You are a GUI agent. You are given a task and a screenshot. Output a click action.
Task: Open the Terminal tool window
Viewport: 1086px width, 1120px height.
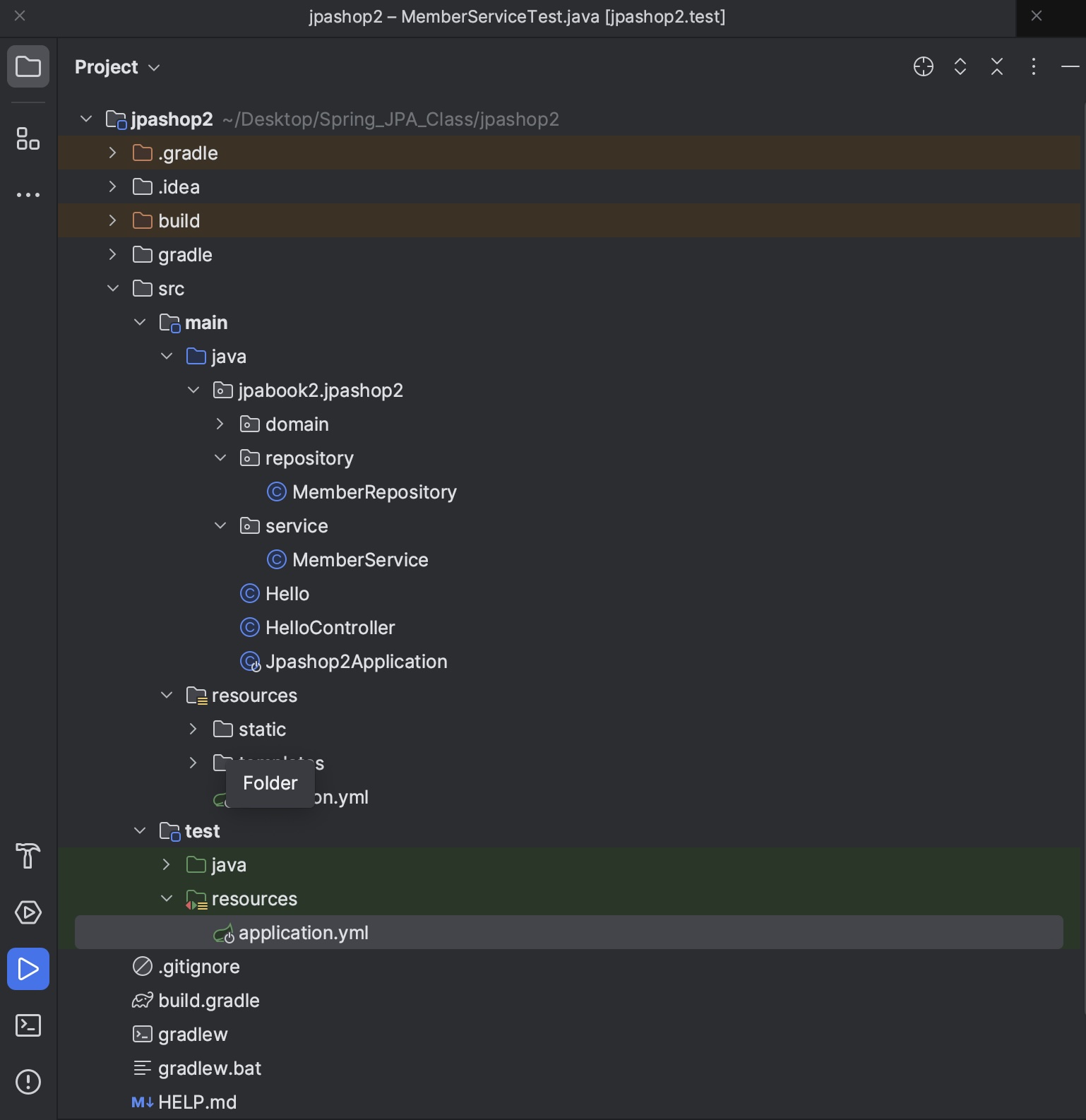tap(28, 1025)
